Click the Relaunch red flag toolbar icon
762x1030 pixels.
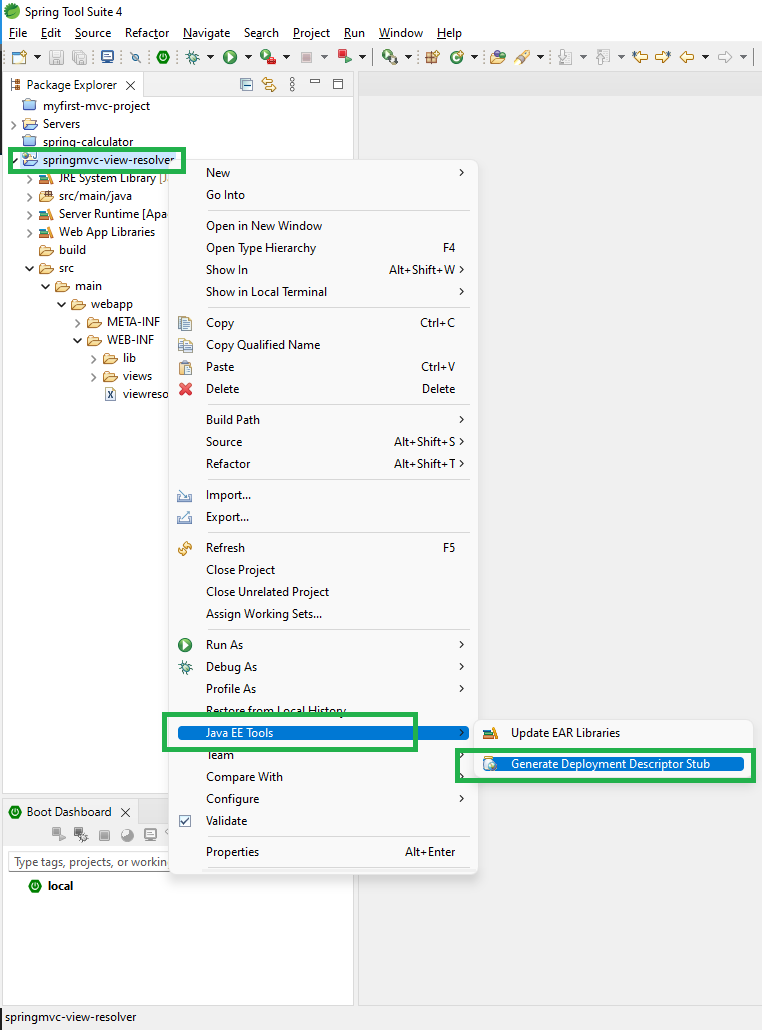(x=344, y=56)
